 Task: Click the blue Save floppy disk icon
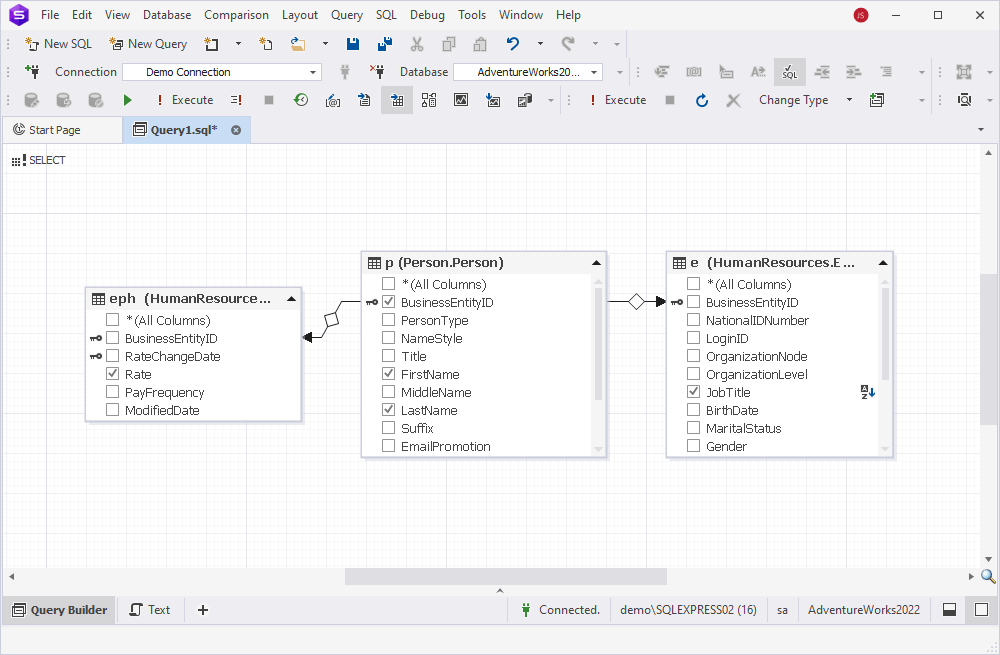pyautogui.click(x=353, y=44)
